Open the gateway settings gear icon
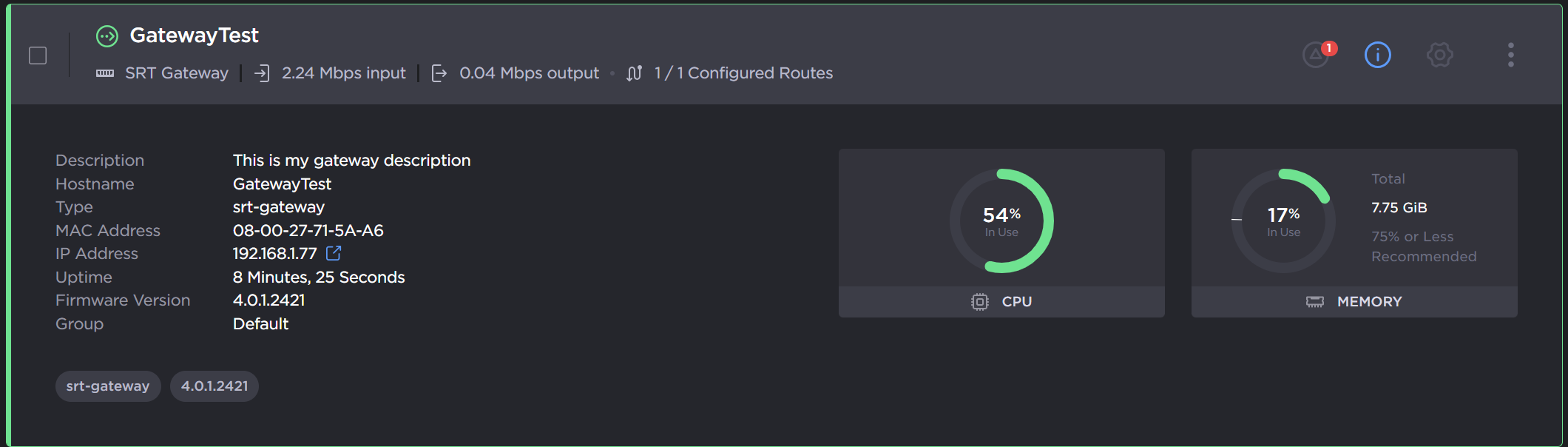The image size is (1568, 447). (1439, 55)
